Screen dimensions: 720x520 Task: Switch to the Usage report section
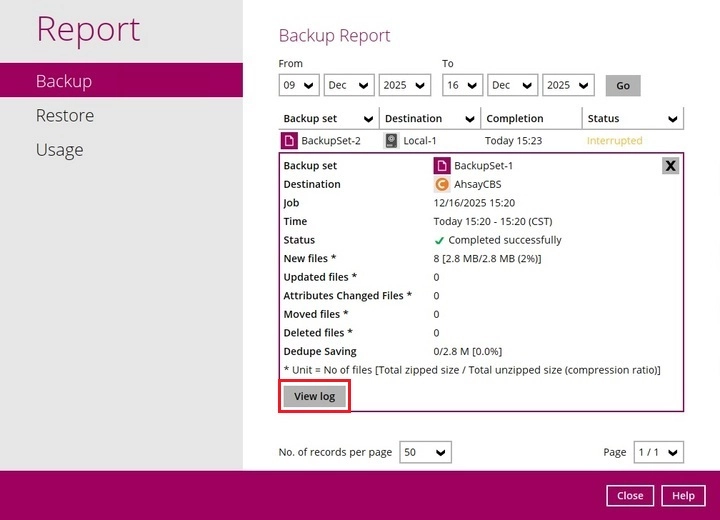pyautogui.click(x=59, y=150)
